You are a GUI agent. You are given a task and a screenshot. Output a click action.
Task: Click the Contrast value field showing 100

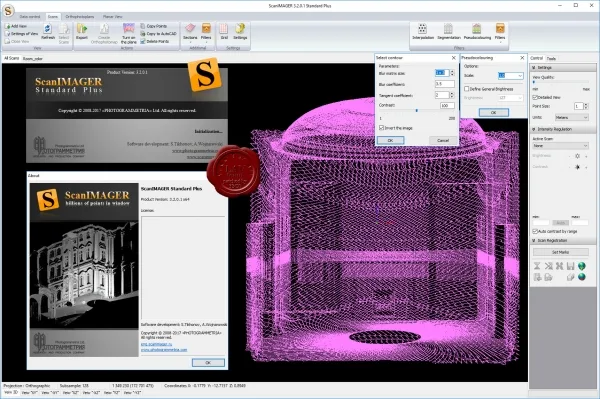pyautogui.click(x=447, y=105)
